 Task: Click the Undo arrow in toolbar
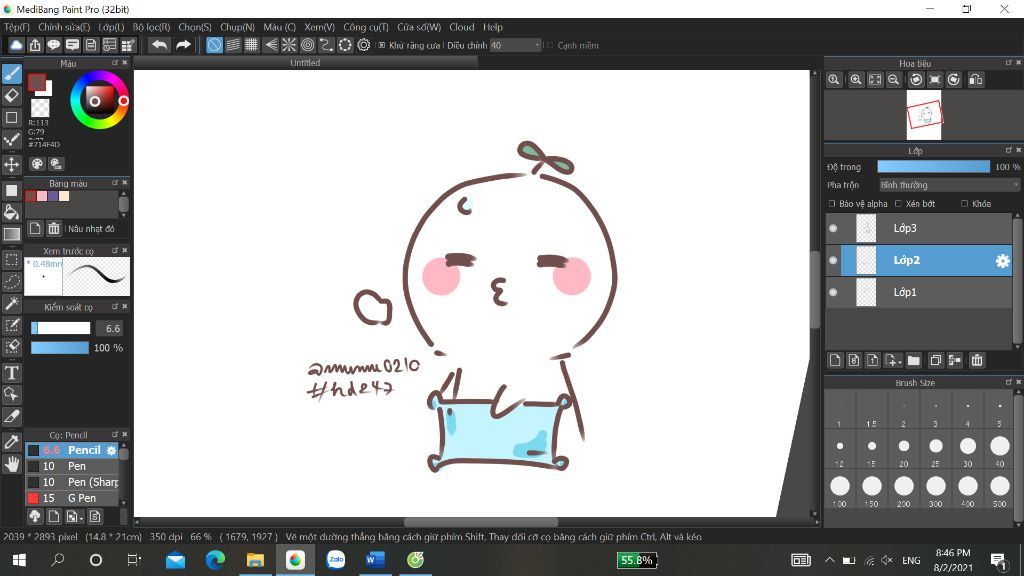pyautogui.click(x=159, y=45)
